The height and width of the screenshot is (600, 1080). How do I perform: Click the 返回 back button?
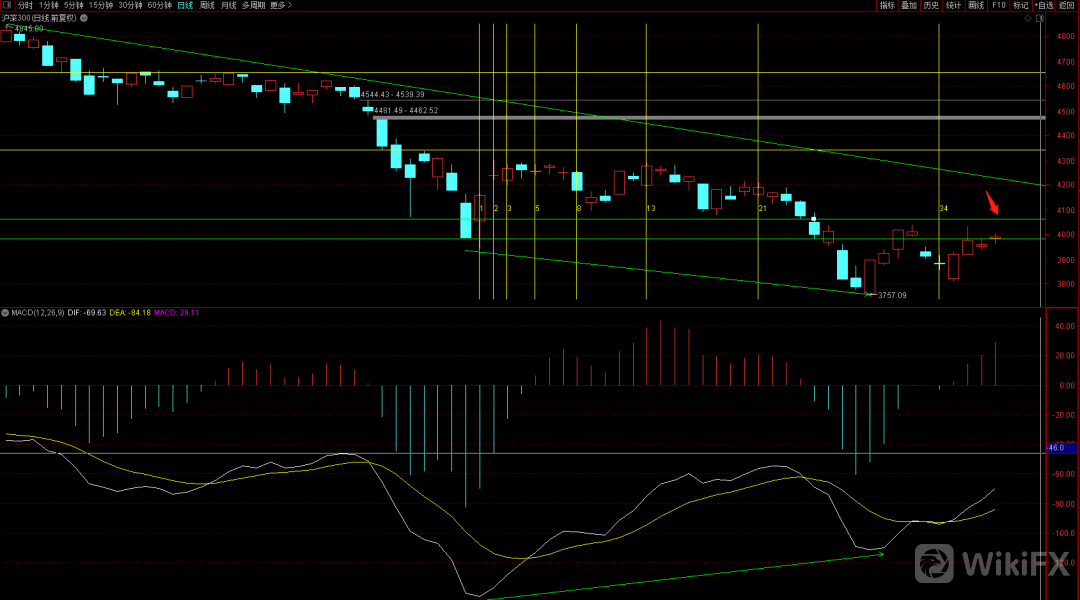coord(1067,5)
